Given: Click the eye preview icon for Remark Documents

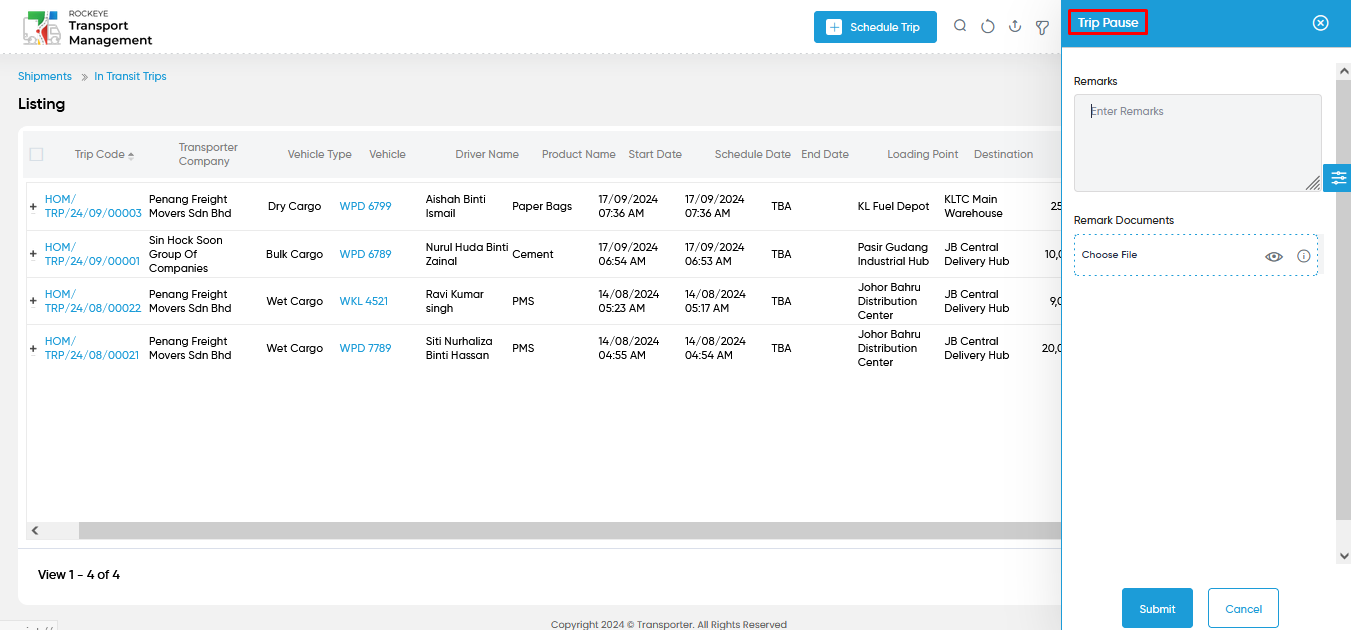Looking at the screenshot, I should pyautogui.click(x=1274, y=256).
